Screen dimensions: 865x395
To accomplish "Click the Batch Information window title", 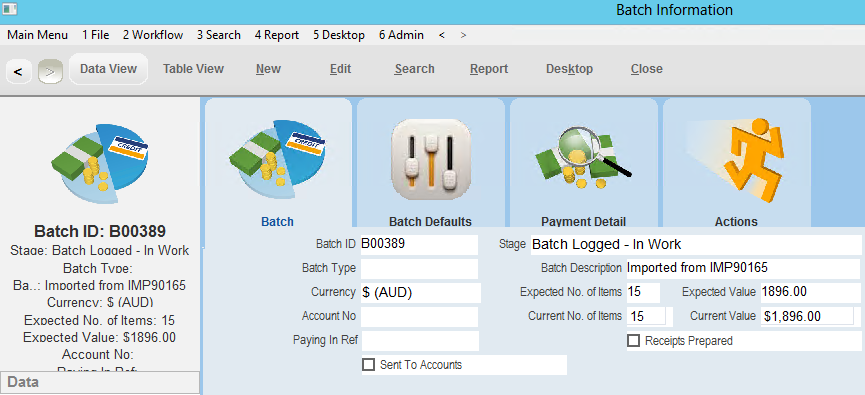I will 674,10.
